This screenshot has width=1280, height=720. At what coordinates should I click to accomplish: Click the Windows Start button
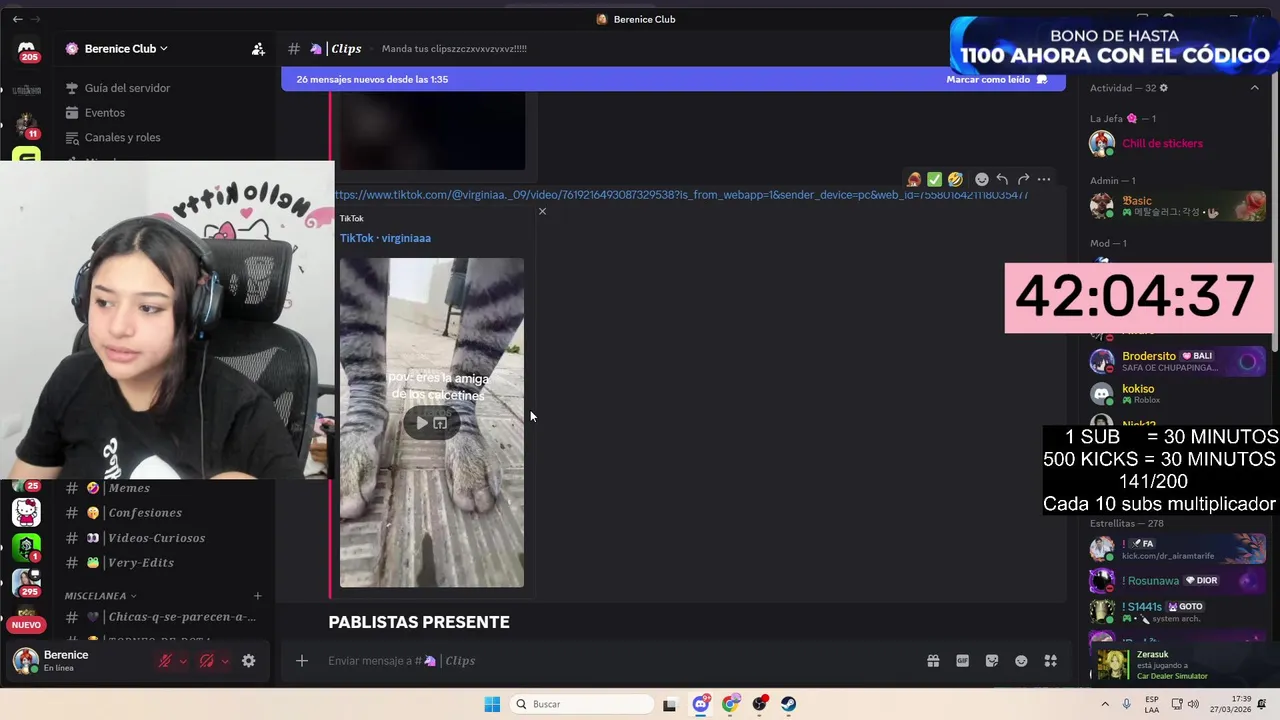[x=492, y=704]
